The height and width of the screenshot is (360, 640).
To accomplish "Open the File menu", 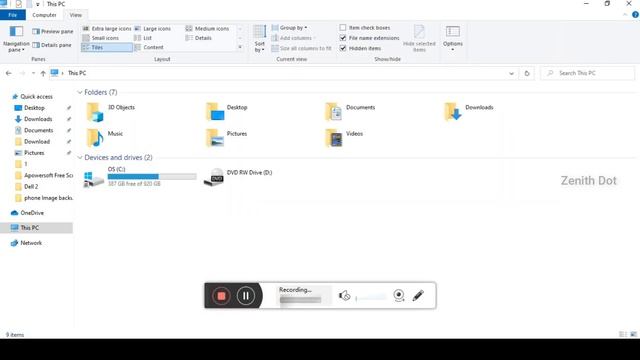I will [13, 15].
